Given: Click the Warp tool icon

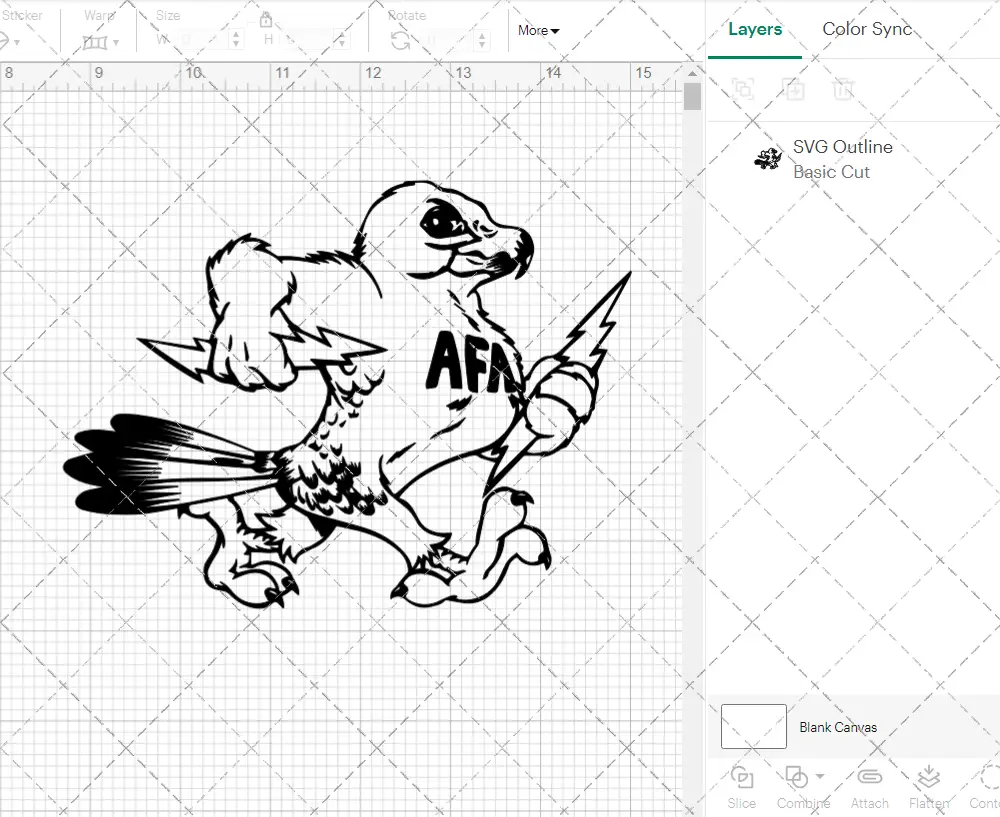Looking at the screenshot, I should point(97,40).
